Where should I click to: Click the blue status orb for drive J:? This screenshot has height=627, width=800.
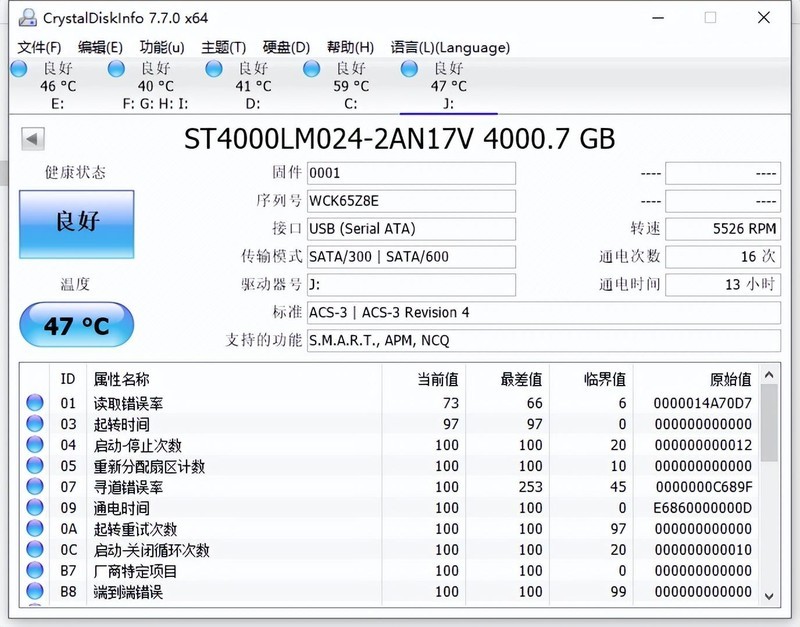pyautogui.click(x=409, y=68)
